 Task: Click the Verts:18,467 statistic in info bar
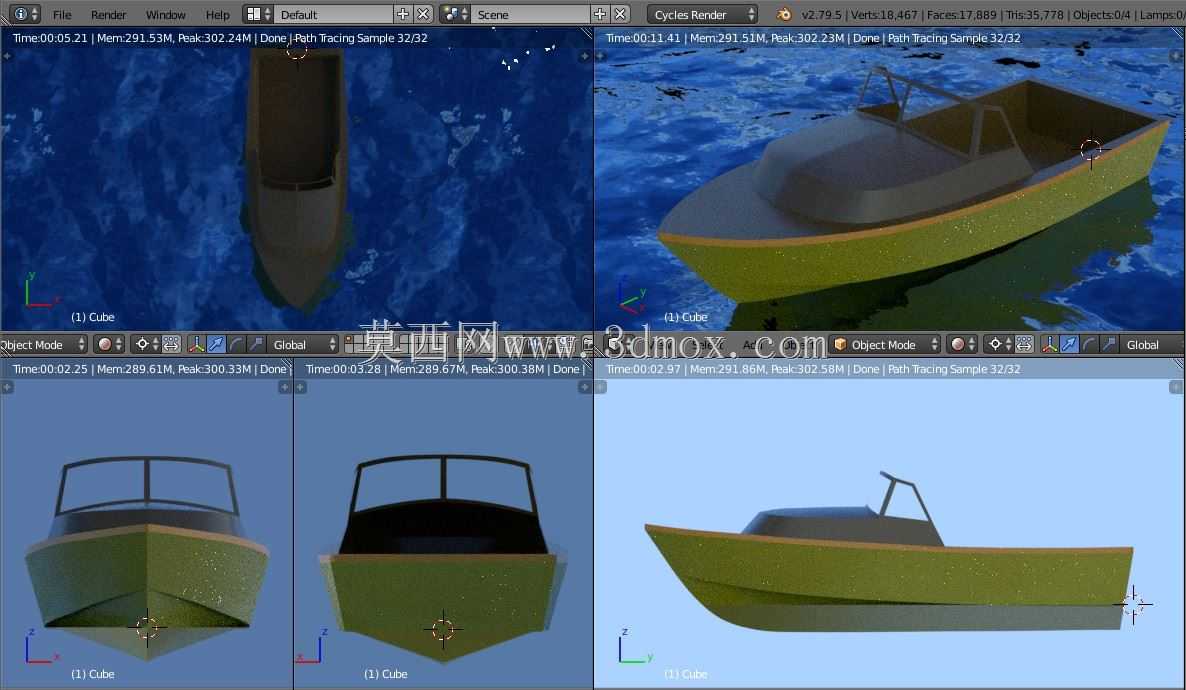click(x=883, y=14)
